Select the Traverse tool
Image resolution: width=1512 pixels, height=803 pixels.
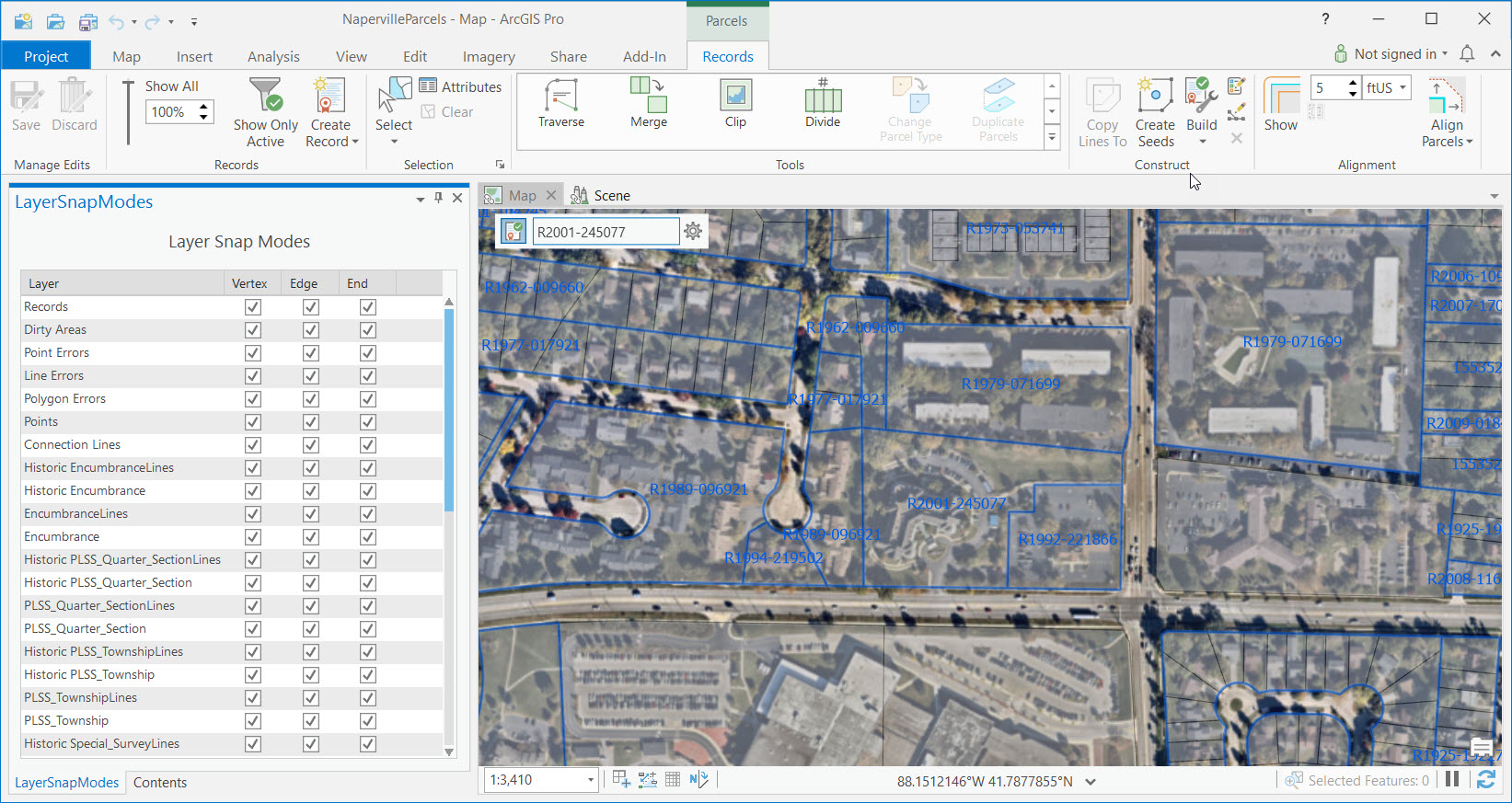pyautogui.click(x=560, y=103)
